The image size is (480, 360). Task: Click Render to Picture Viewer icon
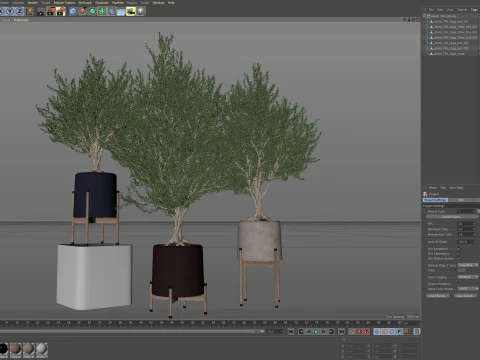pos(51,11)
